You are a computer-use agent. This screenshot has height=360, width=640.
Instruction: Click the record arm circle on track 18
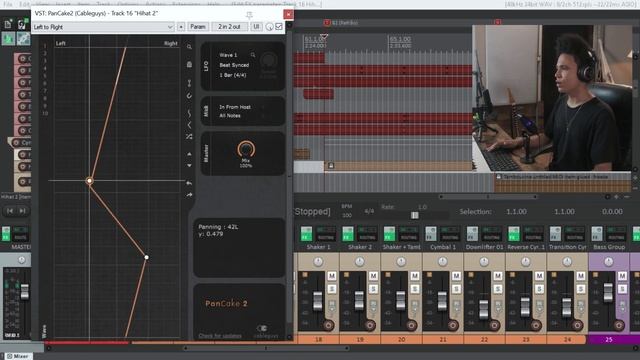tap(329, 325)
